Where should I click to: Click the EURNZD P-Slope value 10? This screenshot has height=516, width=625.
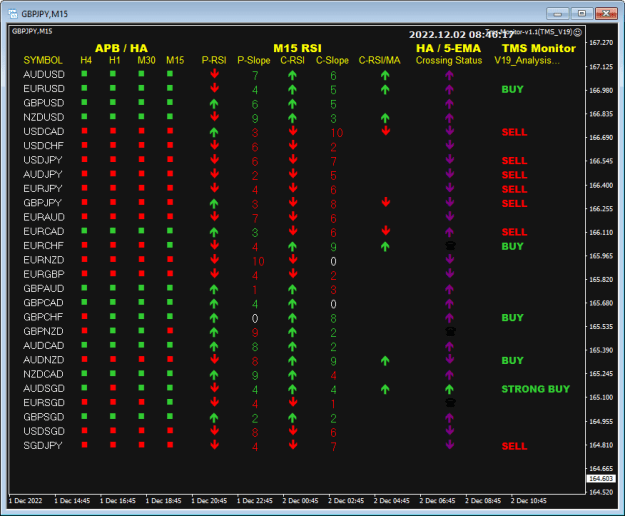pyautogui.click(x=258, y=262)
